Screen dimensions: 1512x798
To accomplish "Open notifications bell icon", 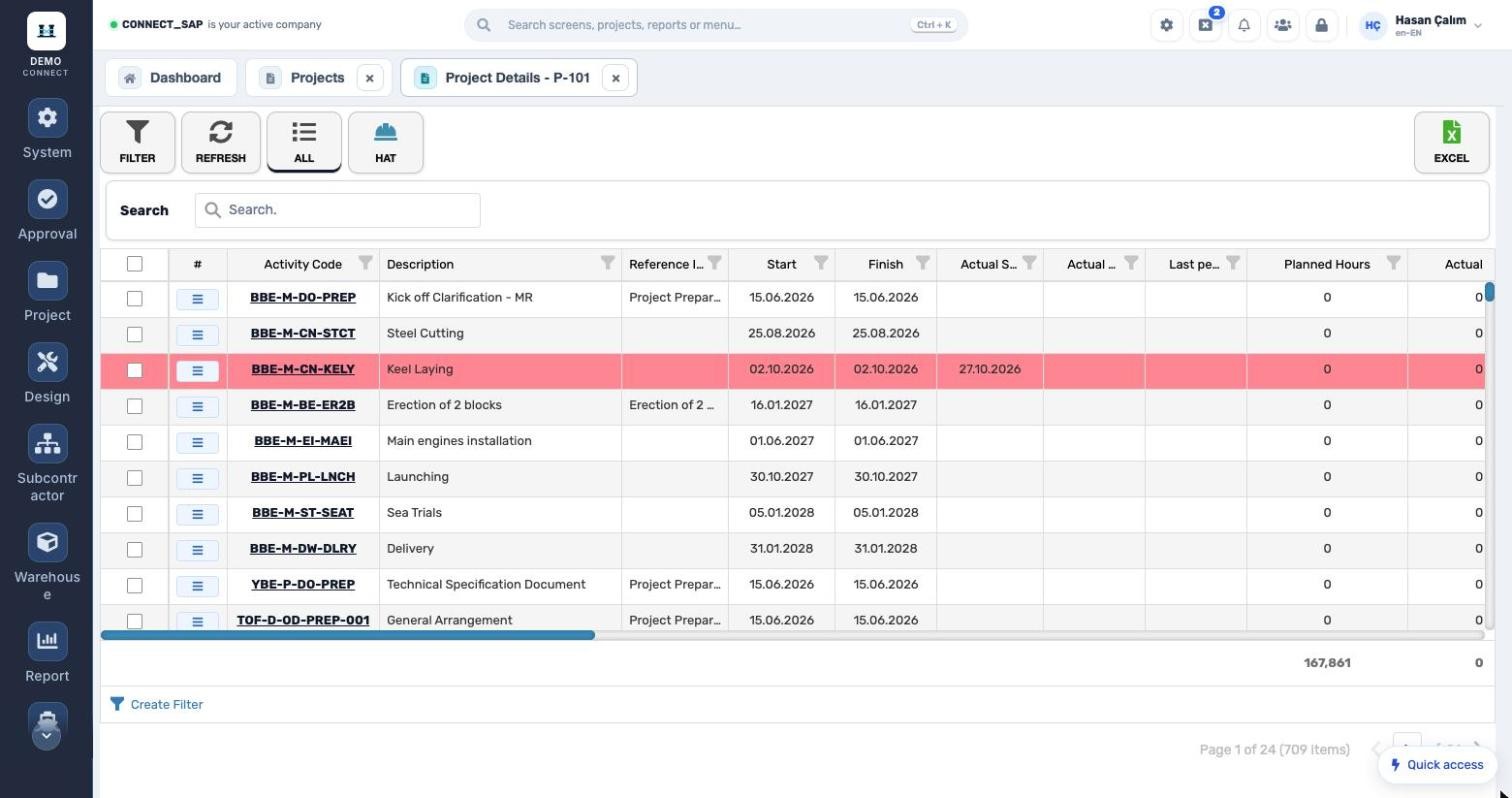I will (1244, 25).
